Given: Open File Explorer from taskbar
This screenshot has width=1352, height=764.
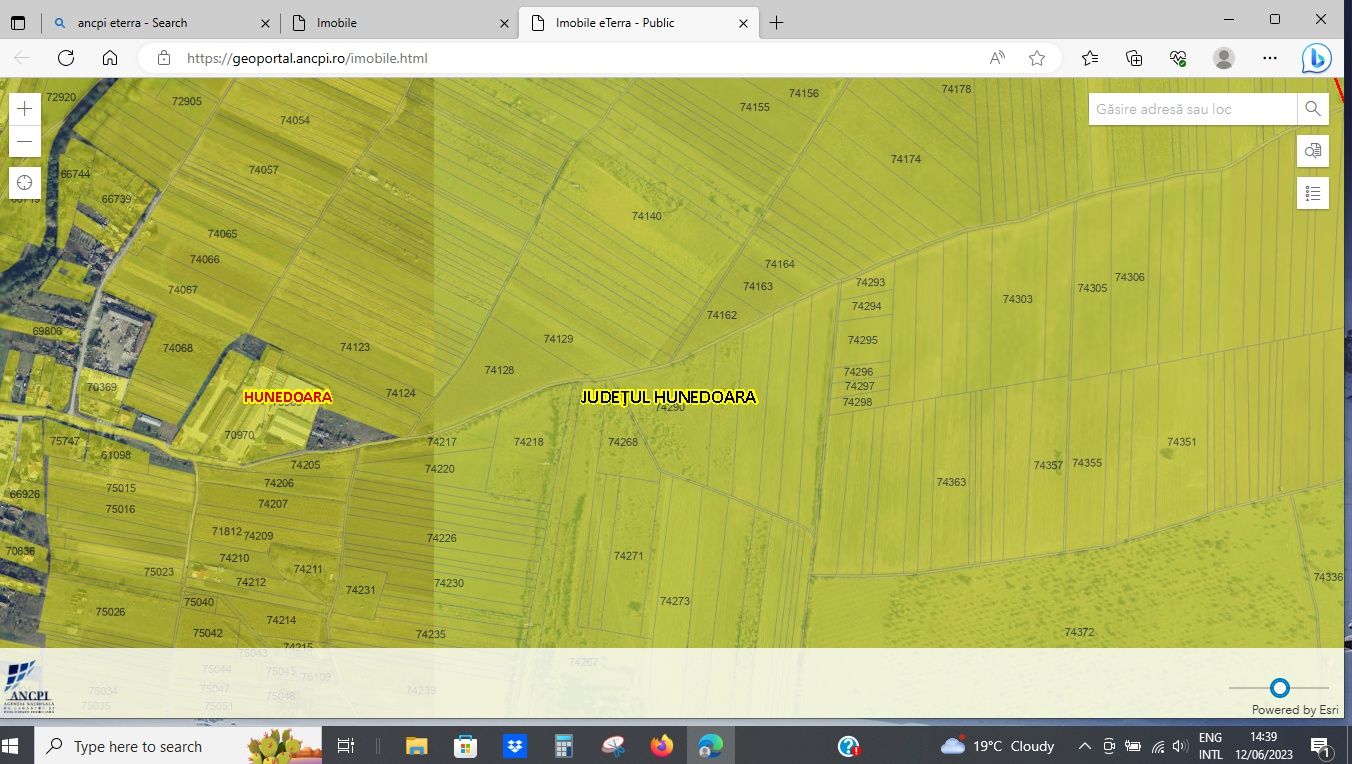Looking at the screenshot, I should click(x=417, y=746).
